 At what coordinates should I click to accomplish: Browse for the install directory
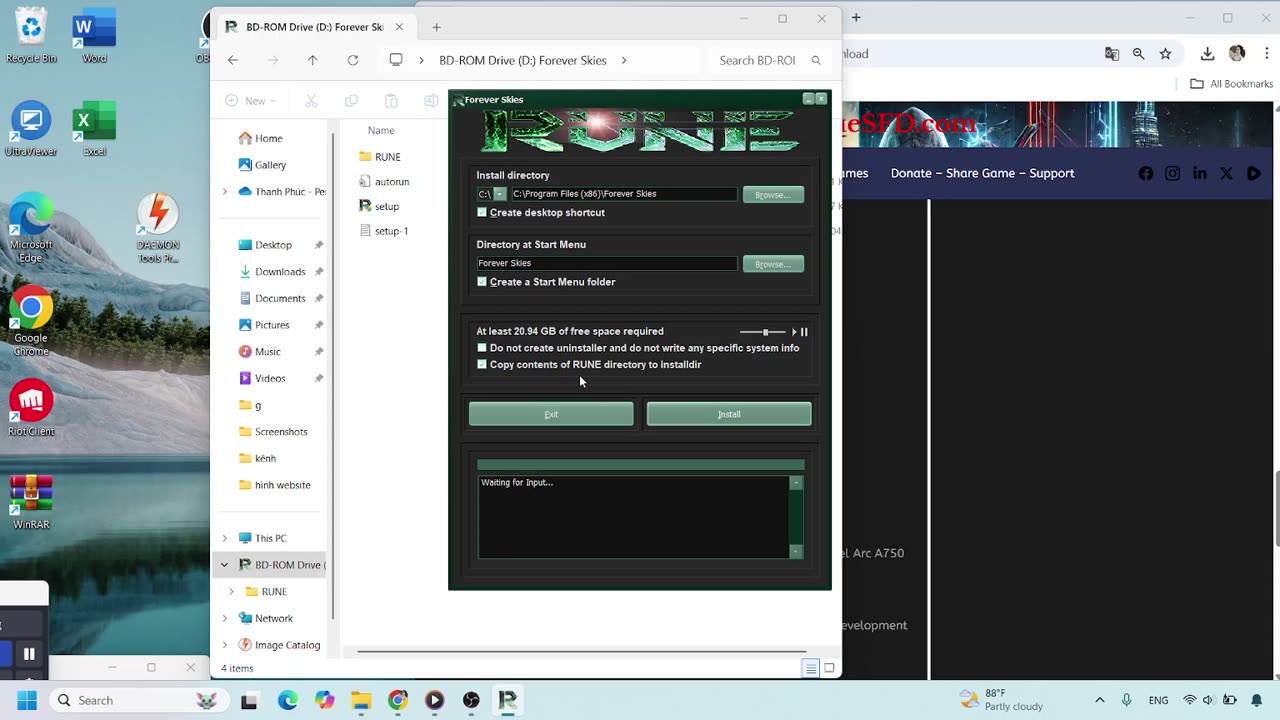coord(773,195)
